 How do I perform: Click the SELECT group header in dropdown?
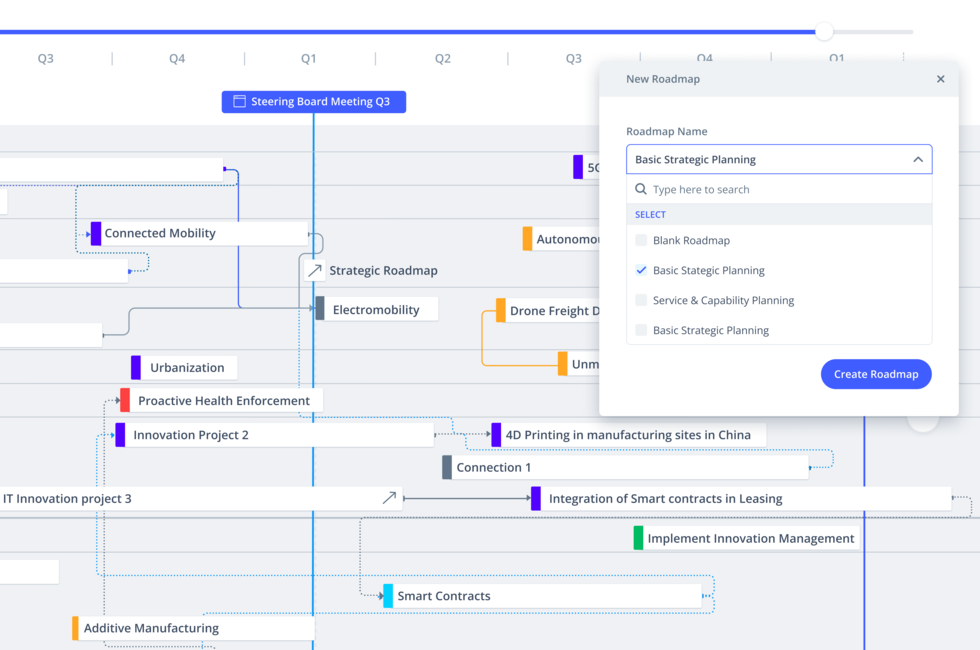pyautogui.click(x=650, y=214)
